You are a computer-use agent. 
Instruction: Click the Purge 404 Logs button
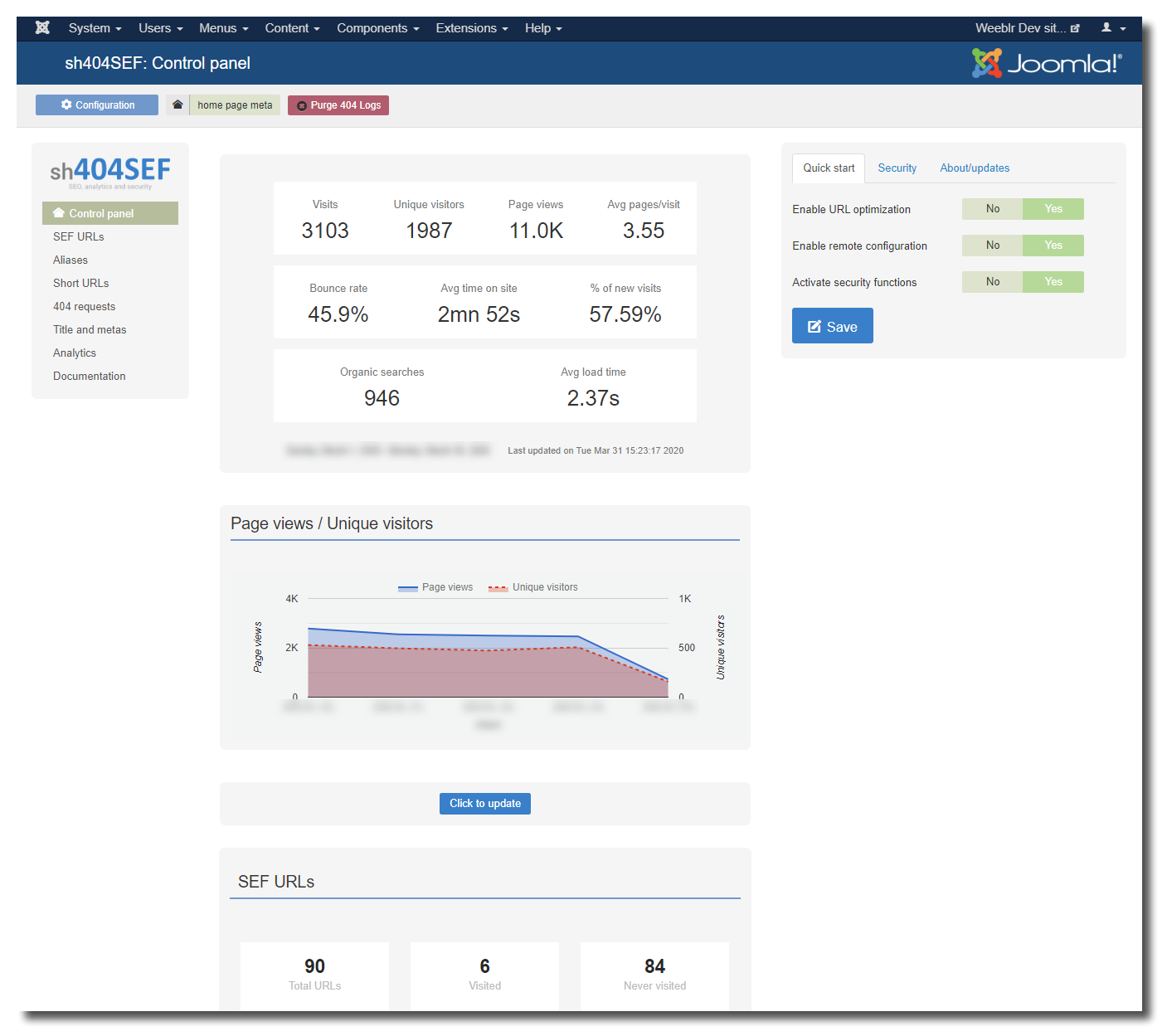338,105
